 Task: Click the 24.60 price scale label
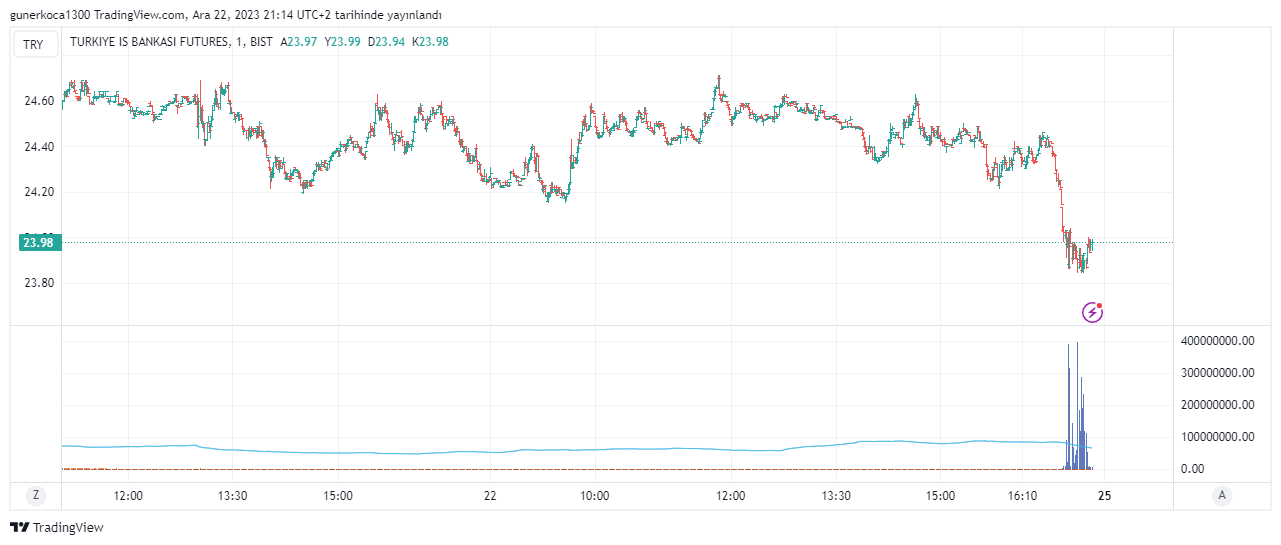click(x=38, y=101)
